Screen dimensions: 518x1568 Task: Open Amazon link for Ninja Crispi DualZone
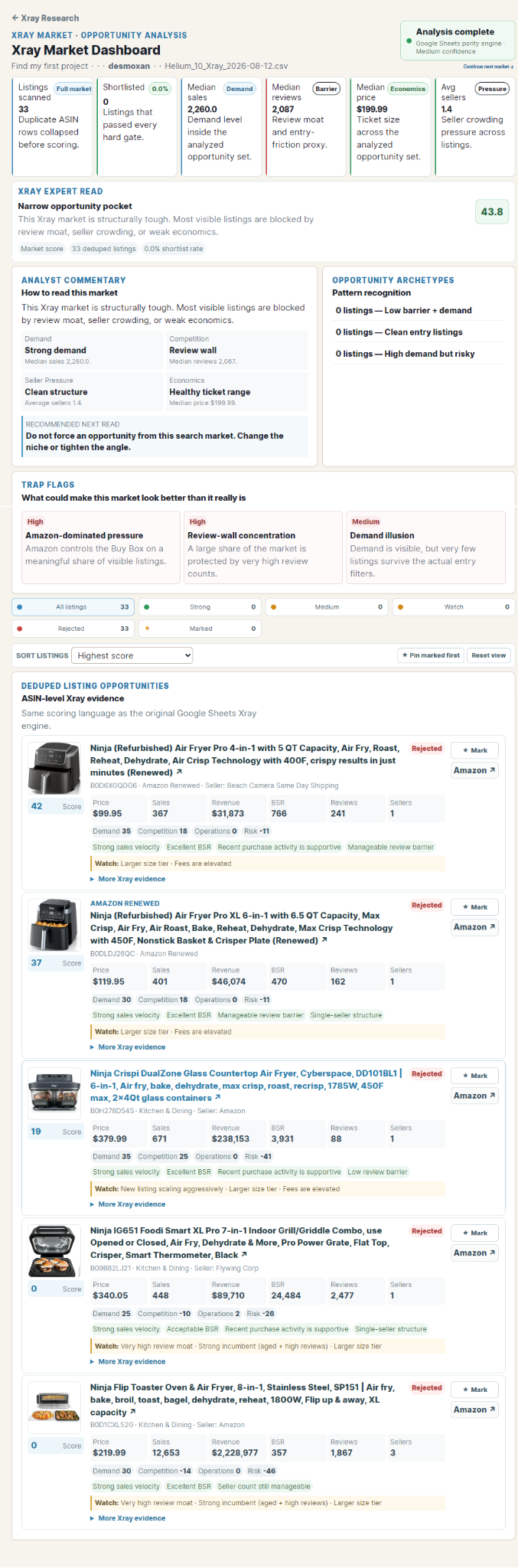(x=475, y=1096)
